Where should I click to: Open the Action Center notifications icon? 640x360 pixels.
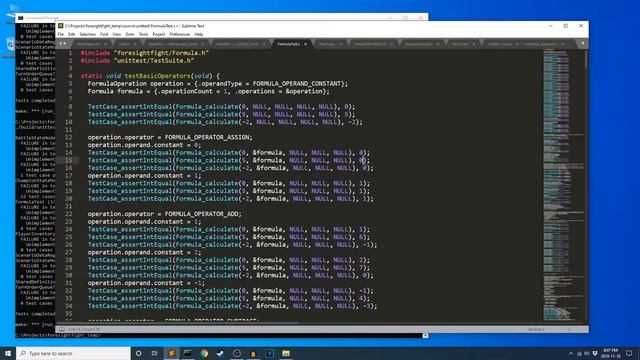tap(629, 353)
